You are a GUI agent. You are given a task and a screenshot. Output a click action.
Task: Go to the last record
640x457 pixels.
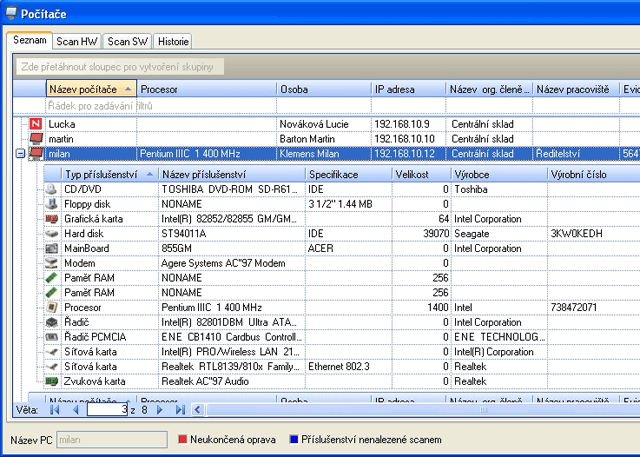pyautogui.click(x=180, y=410)
